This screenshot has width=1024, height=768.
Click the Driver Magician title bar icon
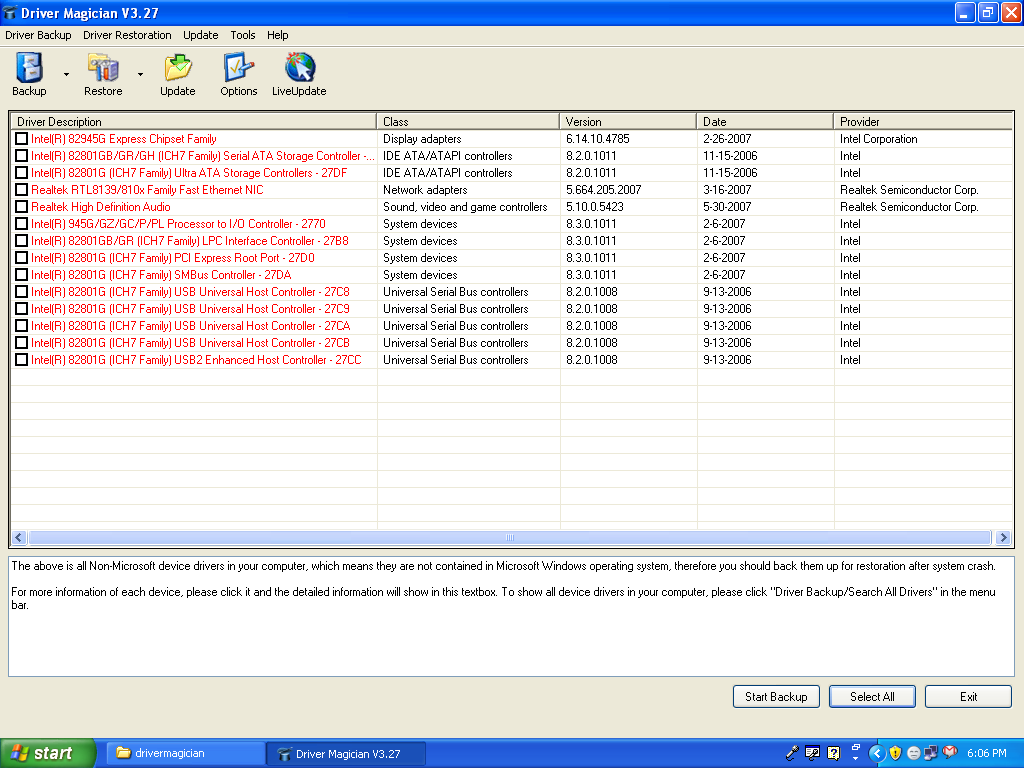10,12
